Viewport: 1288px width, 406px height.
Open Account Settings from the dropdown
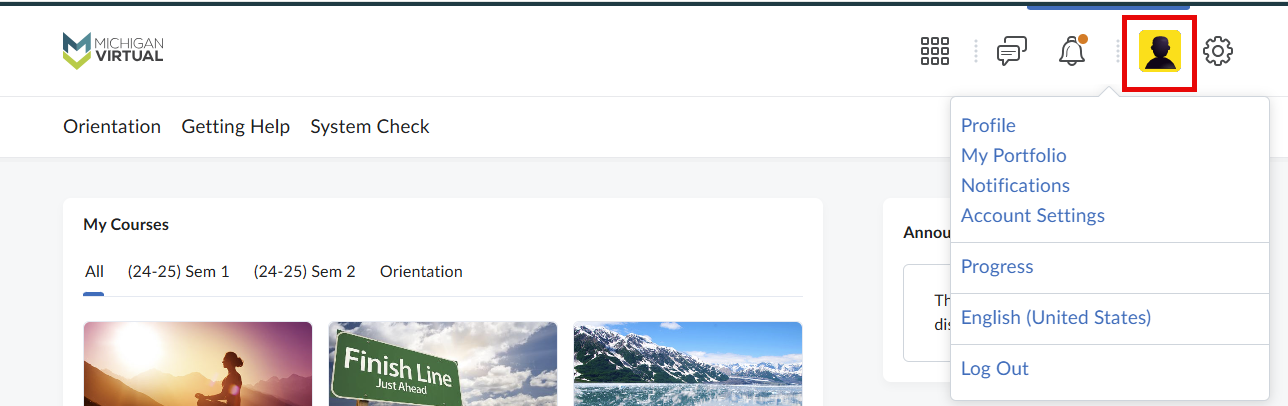click(x=1032, y=215)
